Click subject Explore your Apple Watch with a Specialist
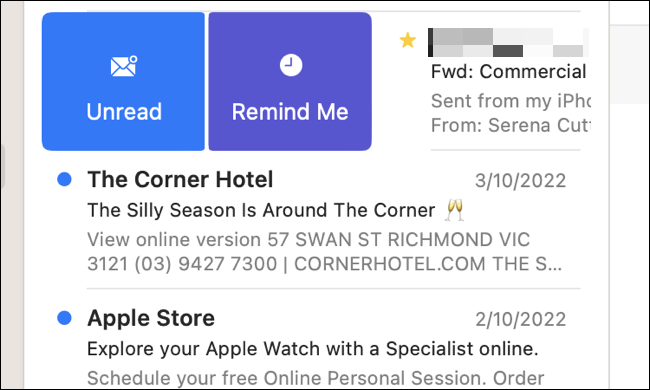Screen dimensions: 650x390 click(x=313, y=349)
